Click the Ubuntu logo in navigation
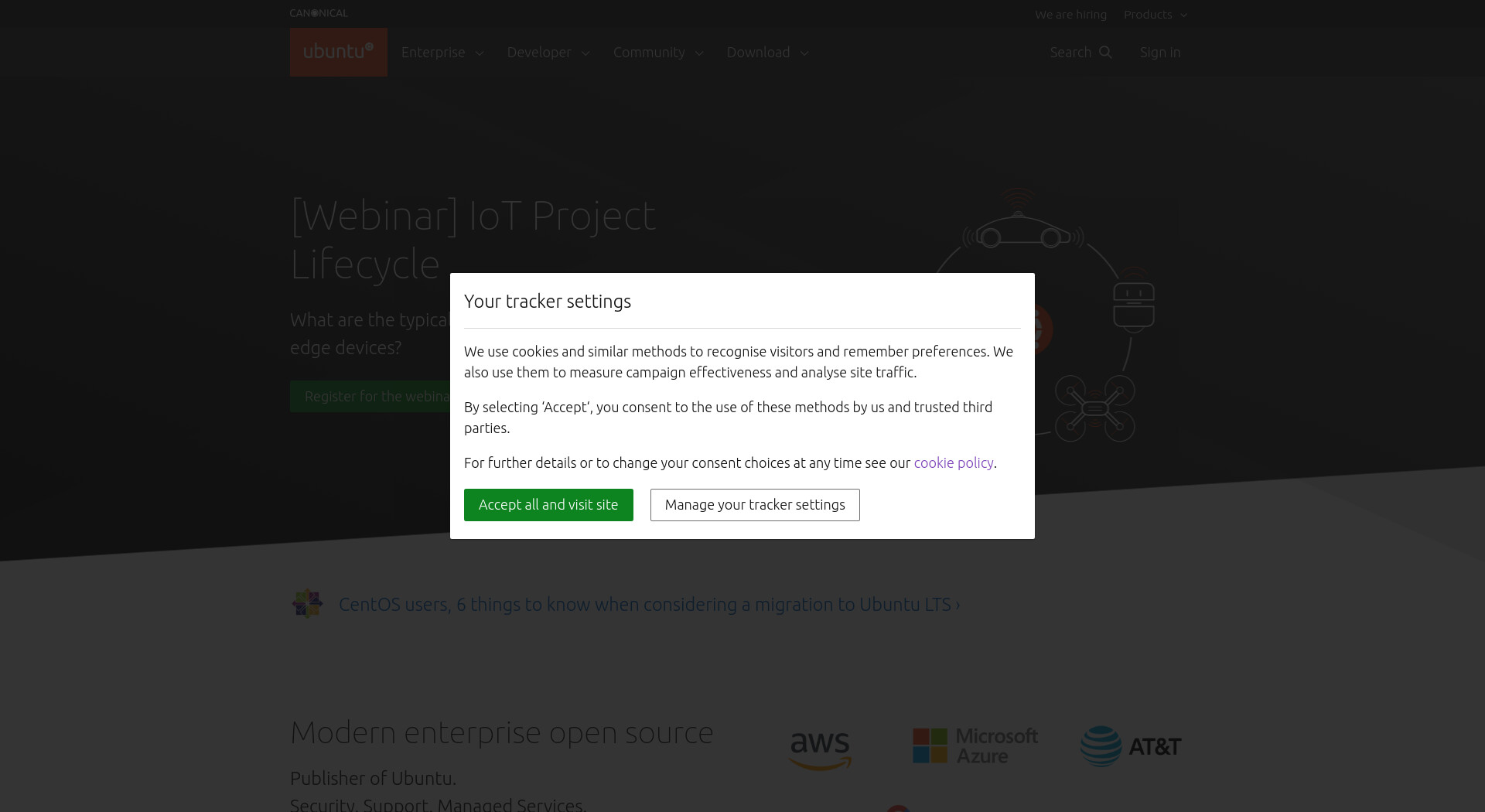The width and height of the screenshot is (1485, 812). 338,52
